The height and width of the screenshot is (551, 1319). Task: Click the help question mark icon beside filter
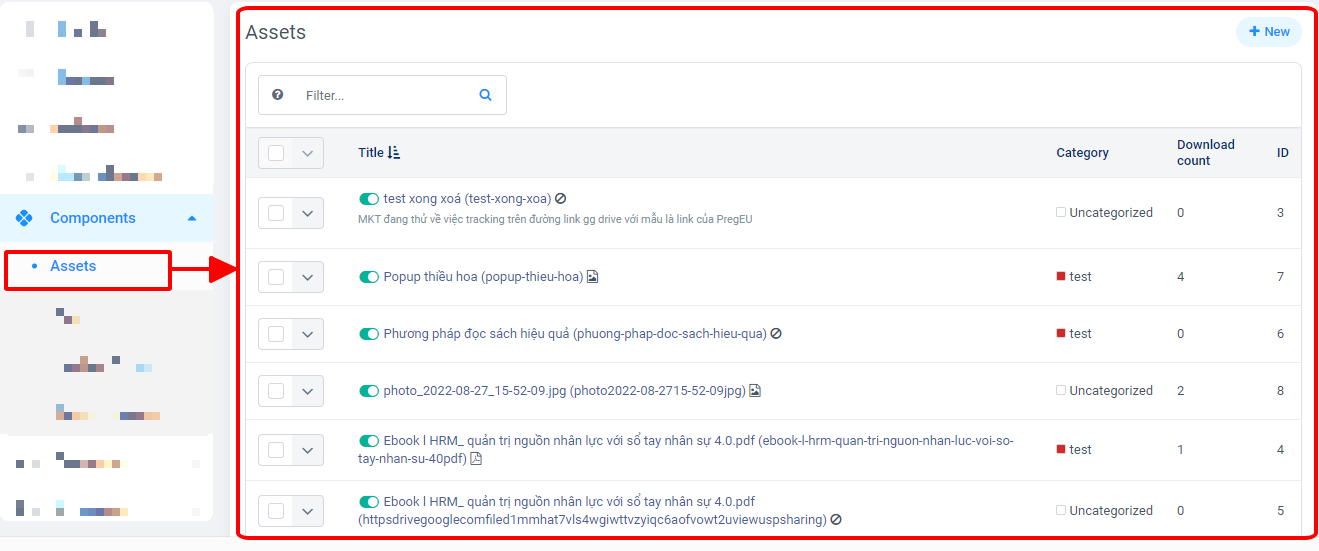point(278,95)
